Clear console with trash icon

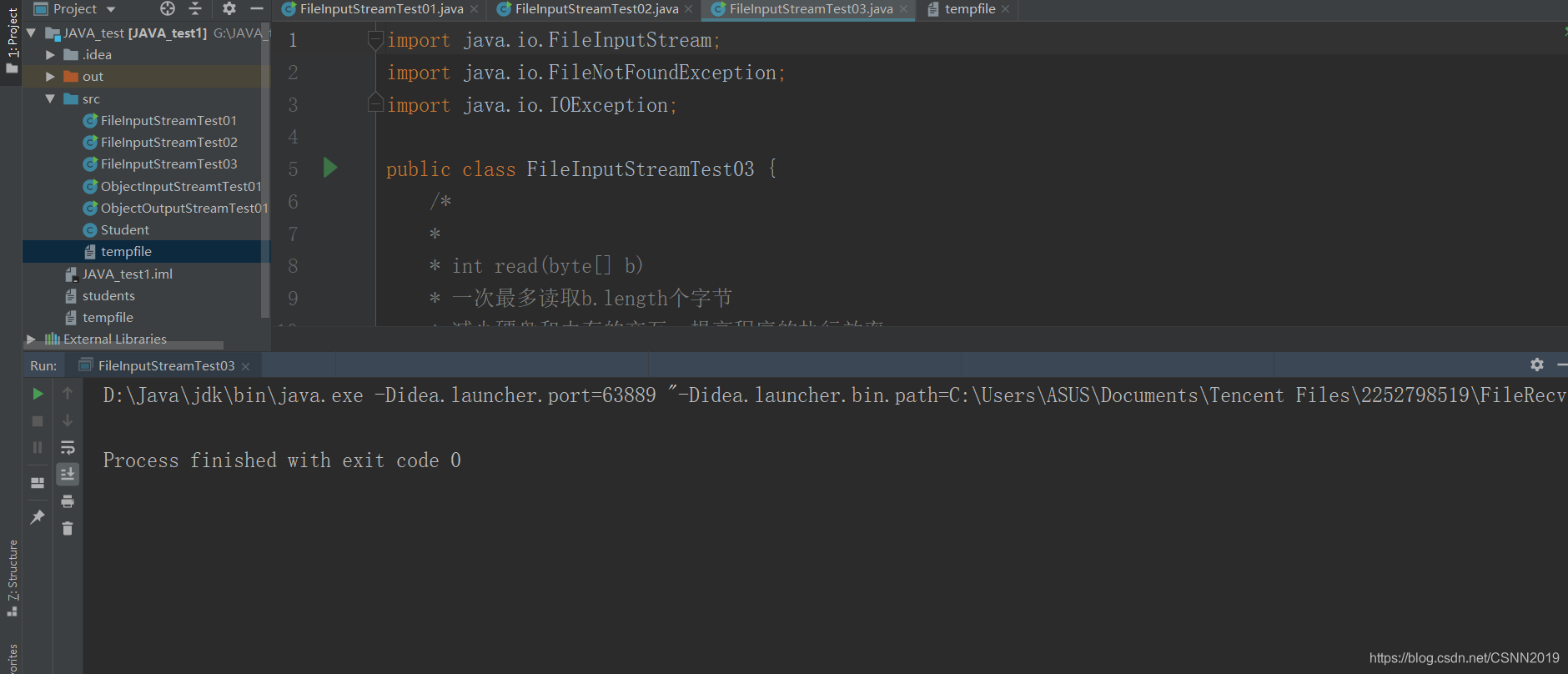tap(68, 528)
